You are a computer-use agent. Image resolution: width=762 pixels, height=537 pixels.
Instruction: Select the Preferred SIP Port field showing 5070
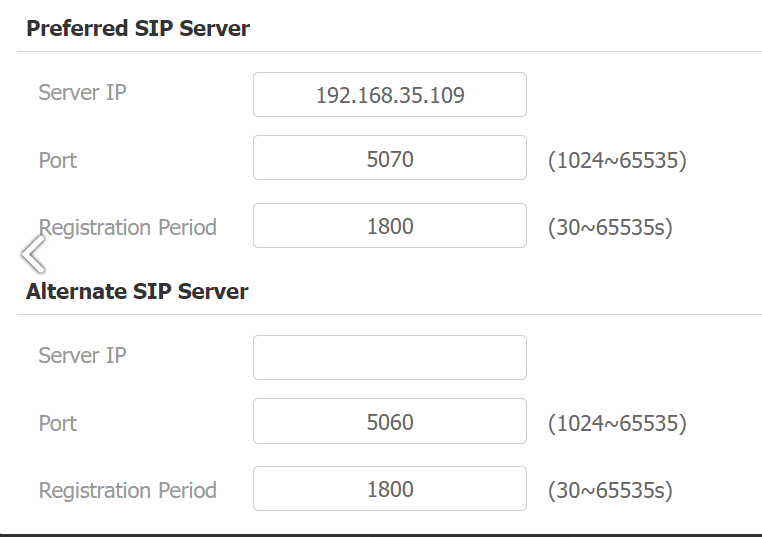coord(390,157)
